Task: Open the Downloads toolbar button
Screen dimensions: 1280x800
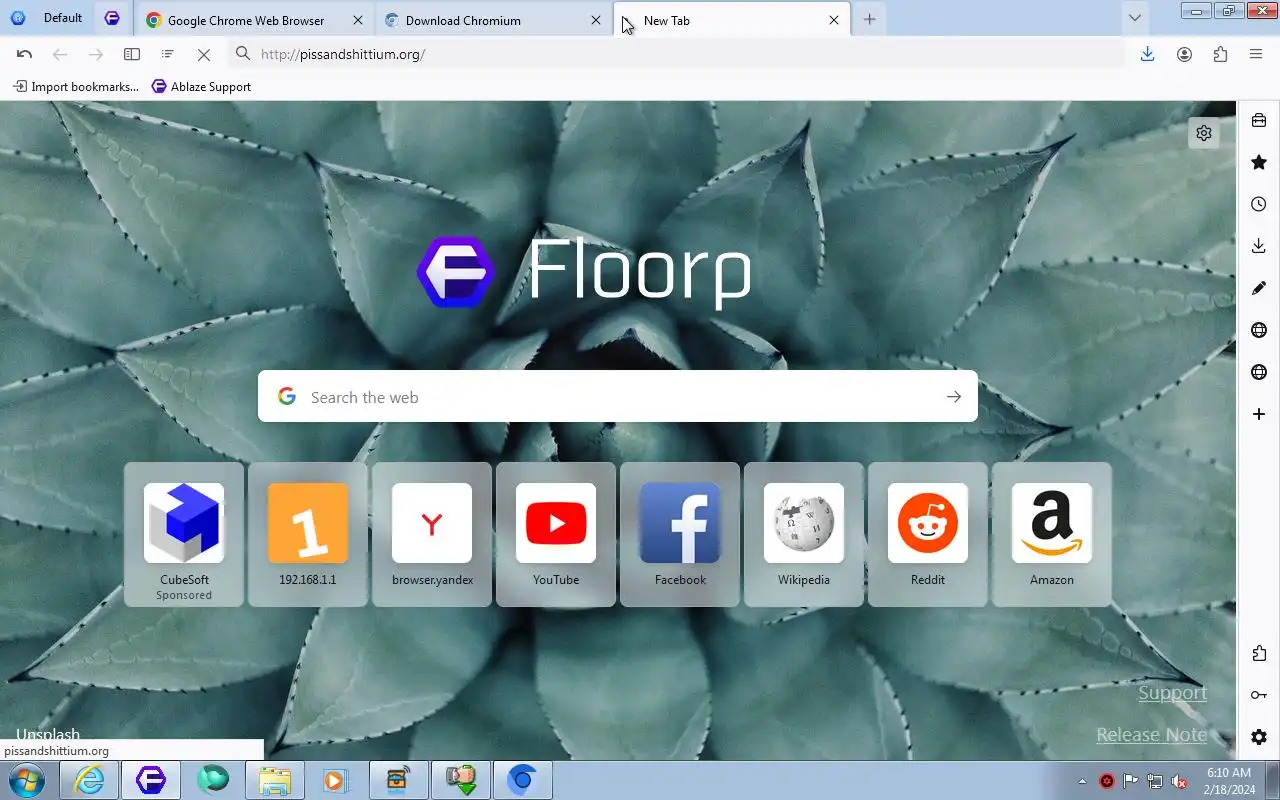Action: click(x=1148, y=54)
